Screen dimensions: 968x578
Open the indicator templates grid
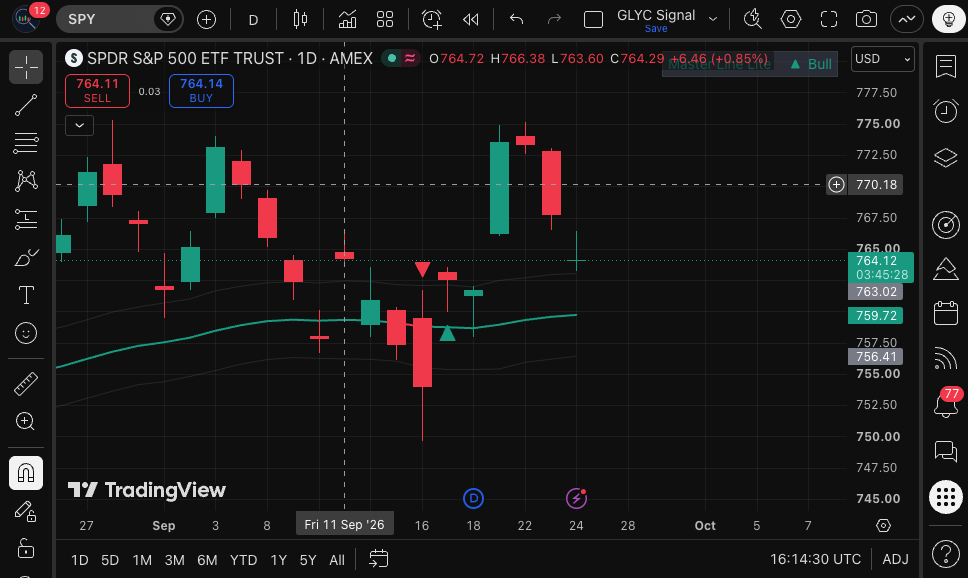385,20
